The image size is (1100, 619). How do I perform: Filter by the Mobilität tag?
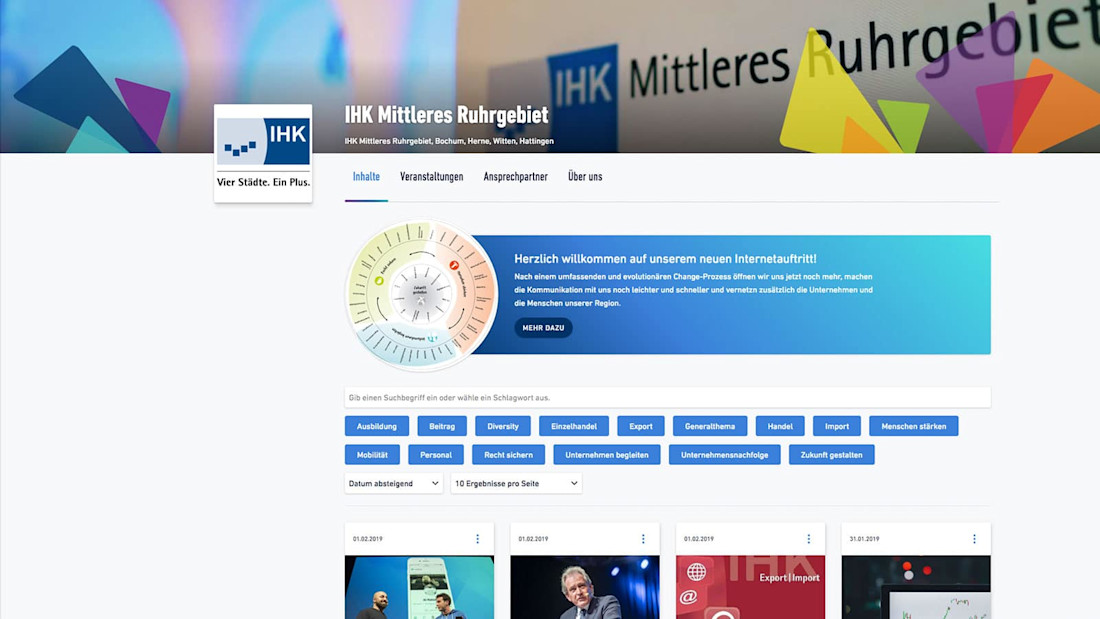coord(372,455)
